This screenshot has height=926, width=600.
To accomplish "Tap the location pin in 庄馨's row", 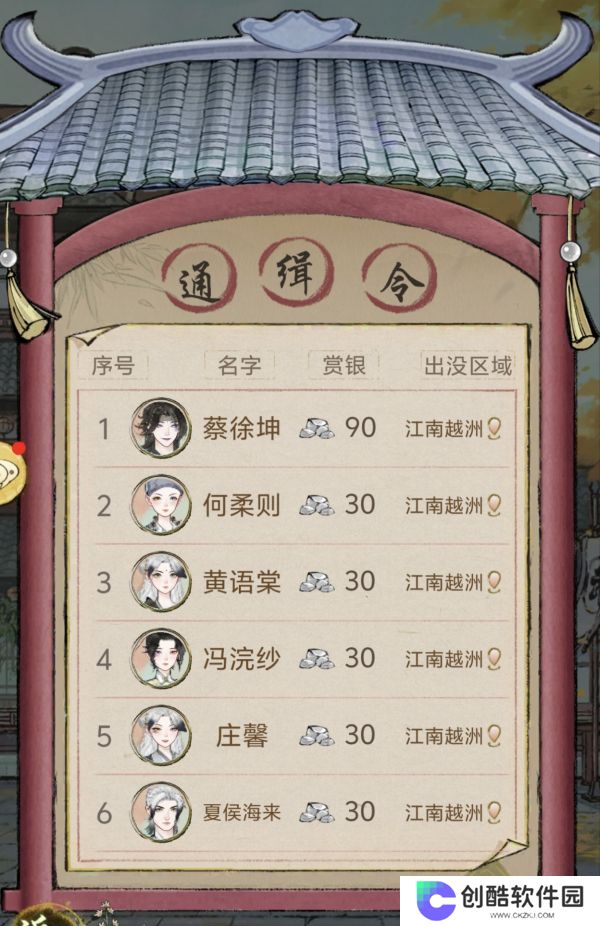I will (494, 735).
